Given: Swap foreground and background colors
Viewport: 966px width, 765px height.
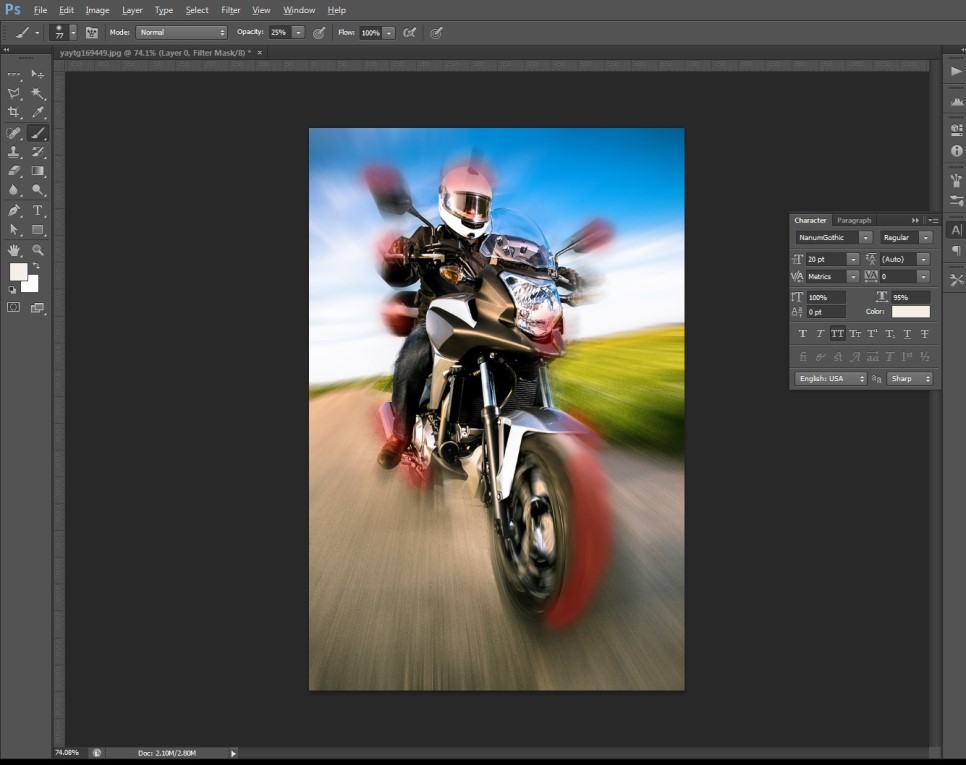Looking at the screenshot, I should click(38, 266).
